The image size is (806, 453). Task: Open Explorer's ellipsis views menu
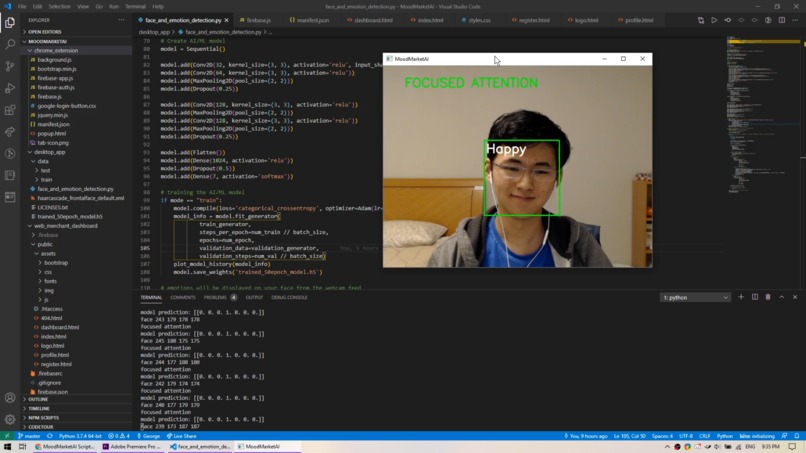[121, 20]
